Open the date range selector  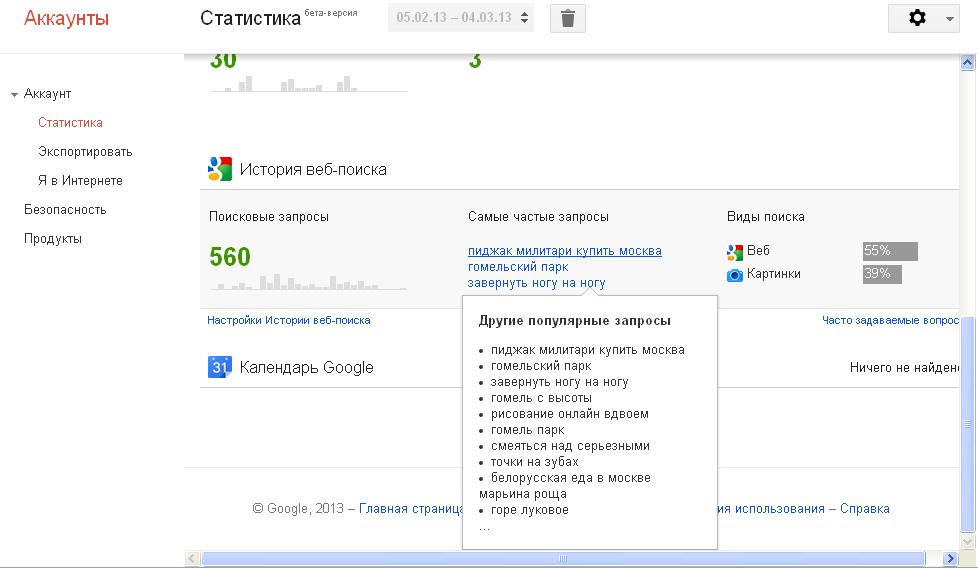(461, 18)
